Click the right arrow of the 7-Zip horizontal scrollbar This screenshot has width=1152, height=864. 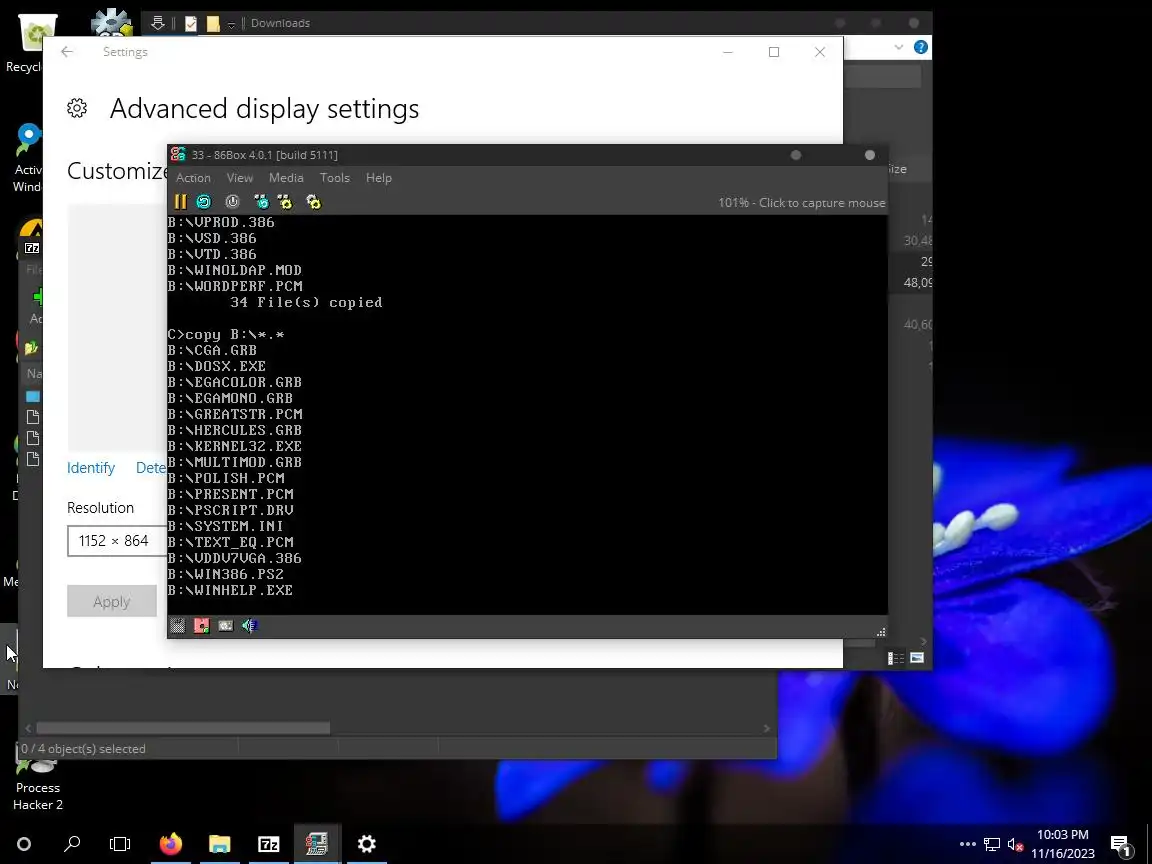[x=767, y=728]
